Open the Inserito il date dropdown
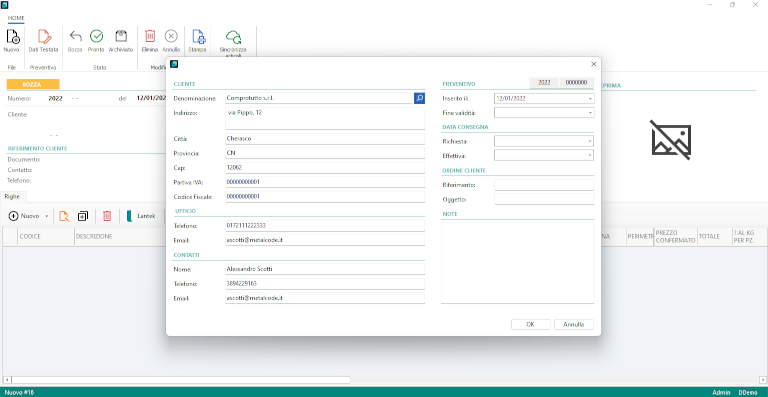Viewport: 768px width, 397px height. click(x=590, y=98)
